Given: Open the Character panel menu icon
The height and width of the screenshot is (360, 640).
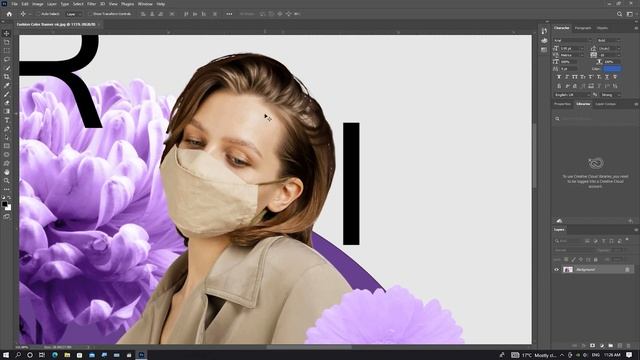Looking at the screenshot, I should 636,28.
